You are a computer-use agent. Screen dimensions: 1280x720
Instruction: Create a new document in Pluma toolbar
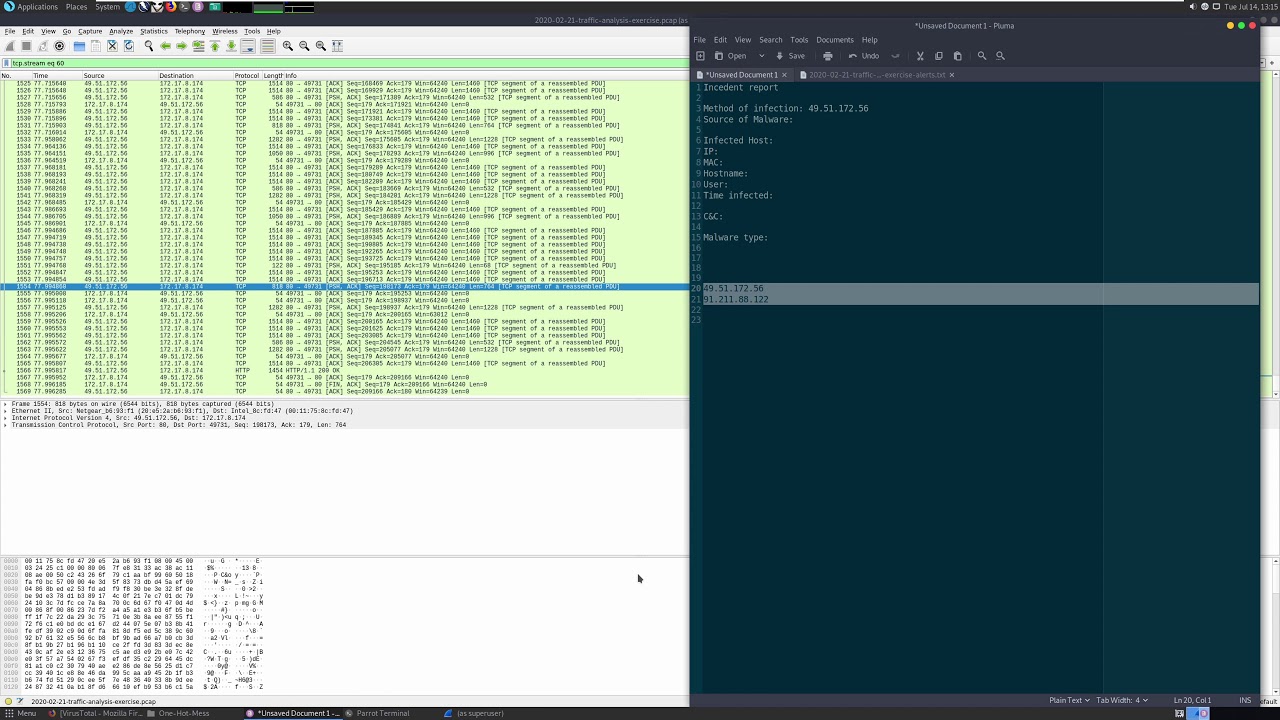(x=700, y=56)
